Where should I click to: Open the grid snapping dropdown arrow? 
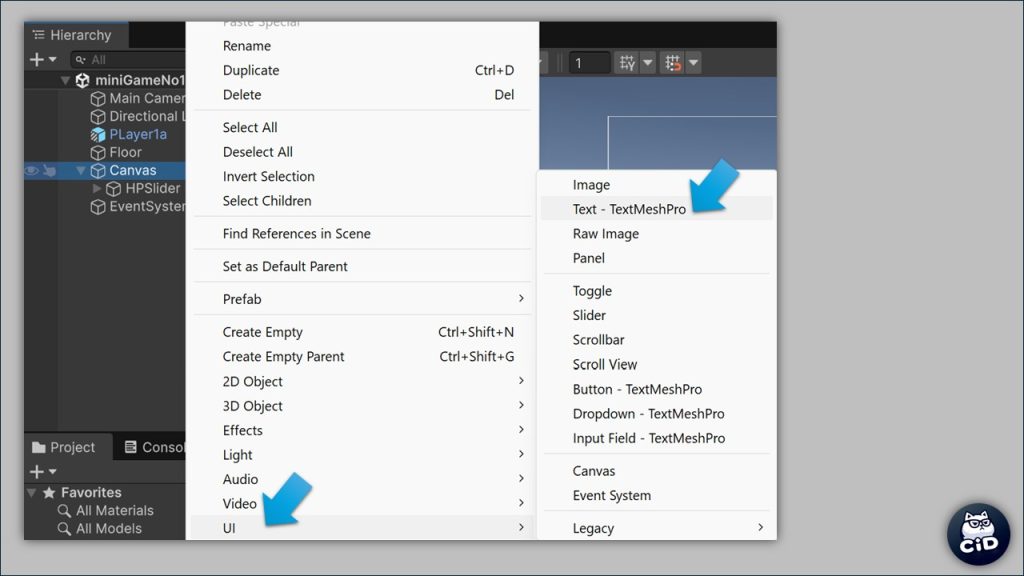pyautogui.click(x=694, y=63)
